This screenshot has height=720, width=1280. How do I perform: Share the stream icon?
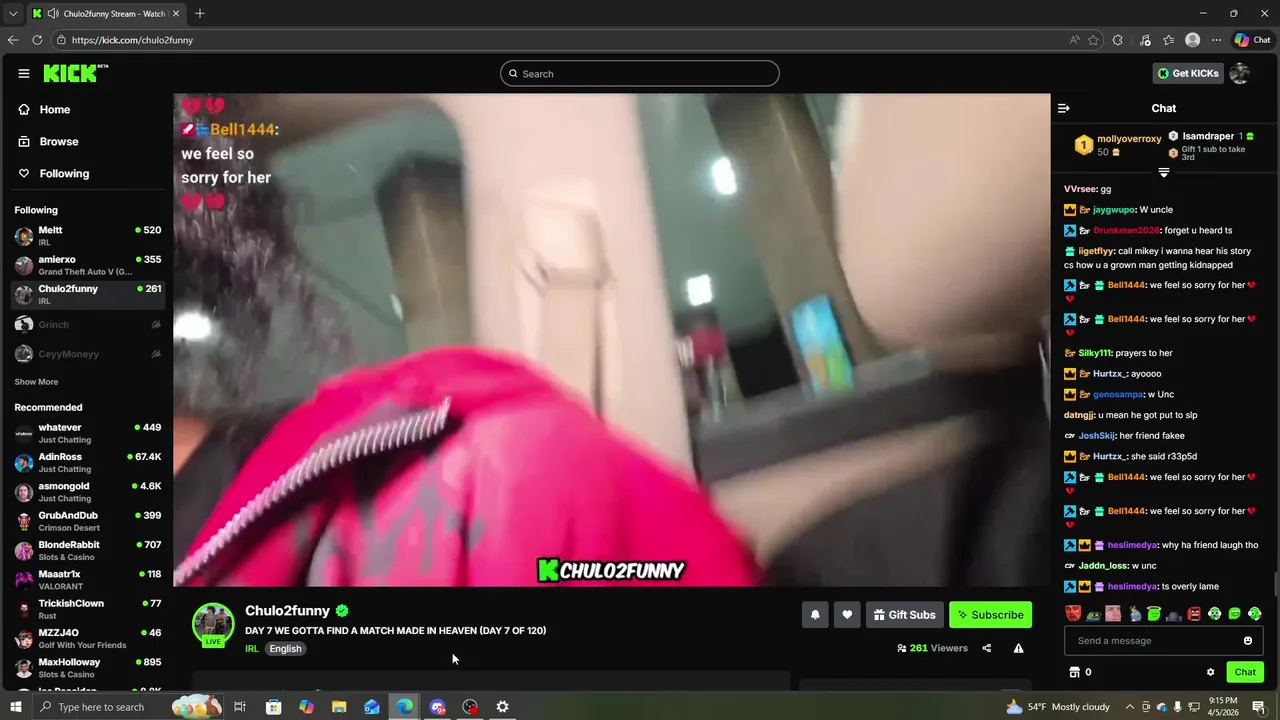(x=987, y=648)
